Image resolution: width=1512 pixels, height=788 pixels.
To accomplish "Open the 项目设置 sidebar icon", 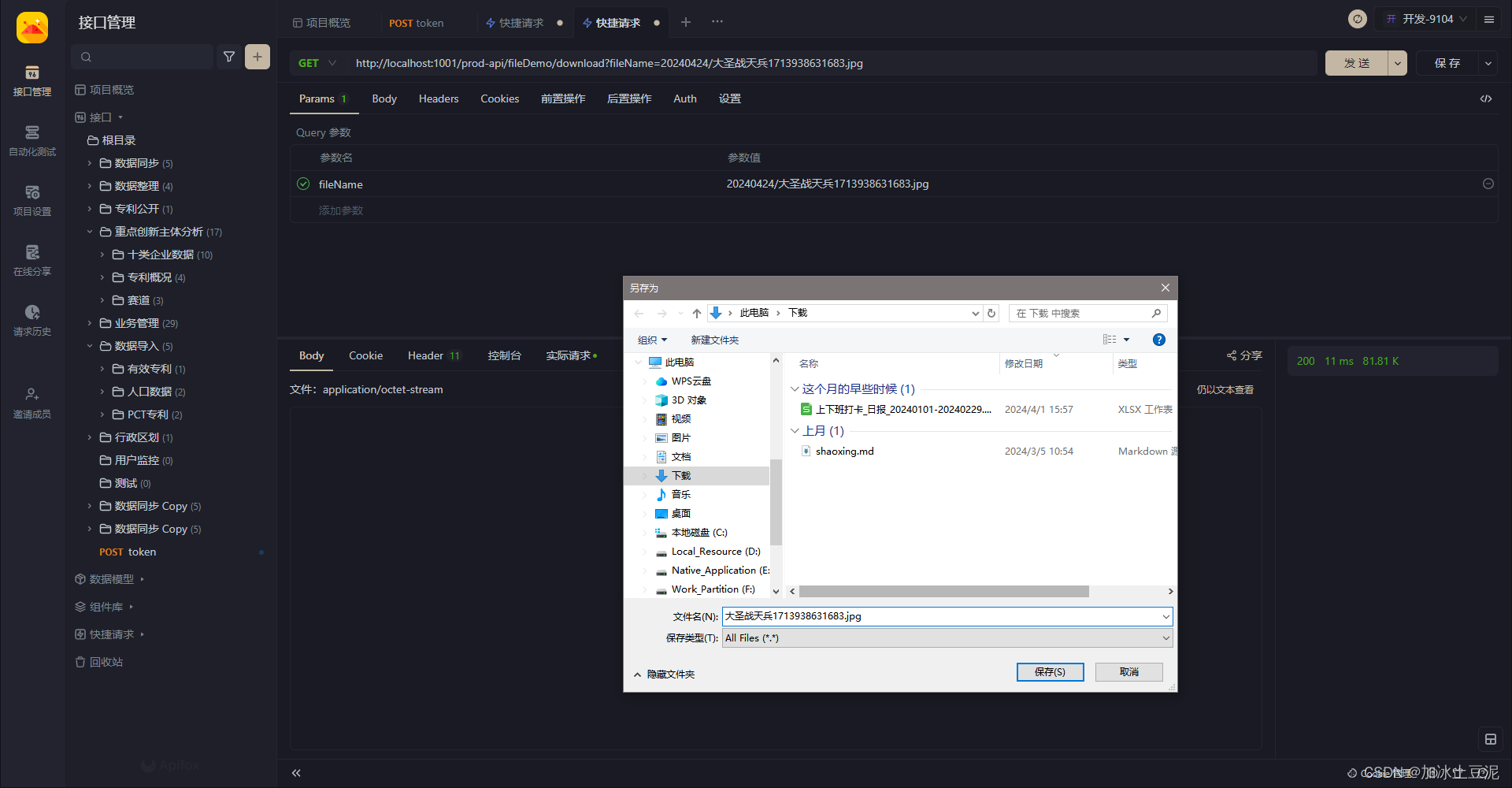I will (x=32, y=201).
